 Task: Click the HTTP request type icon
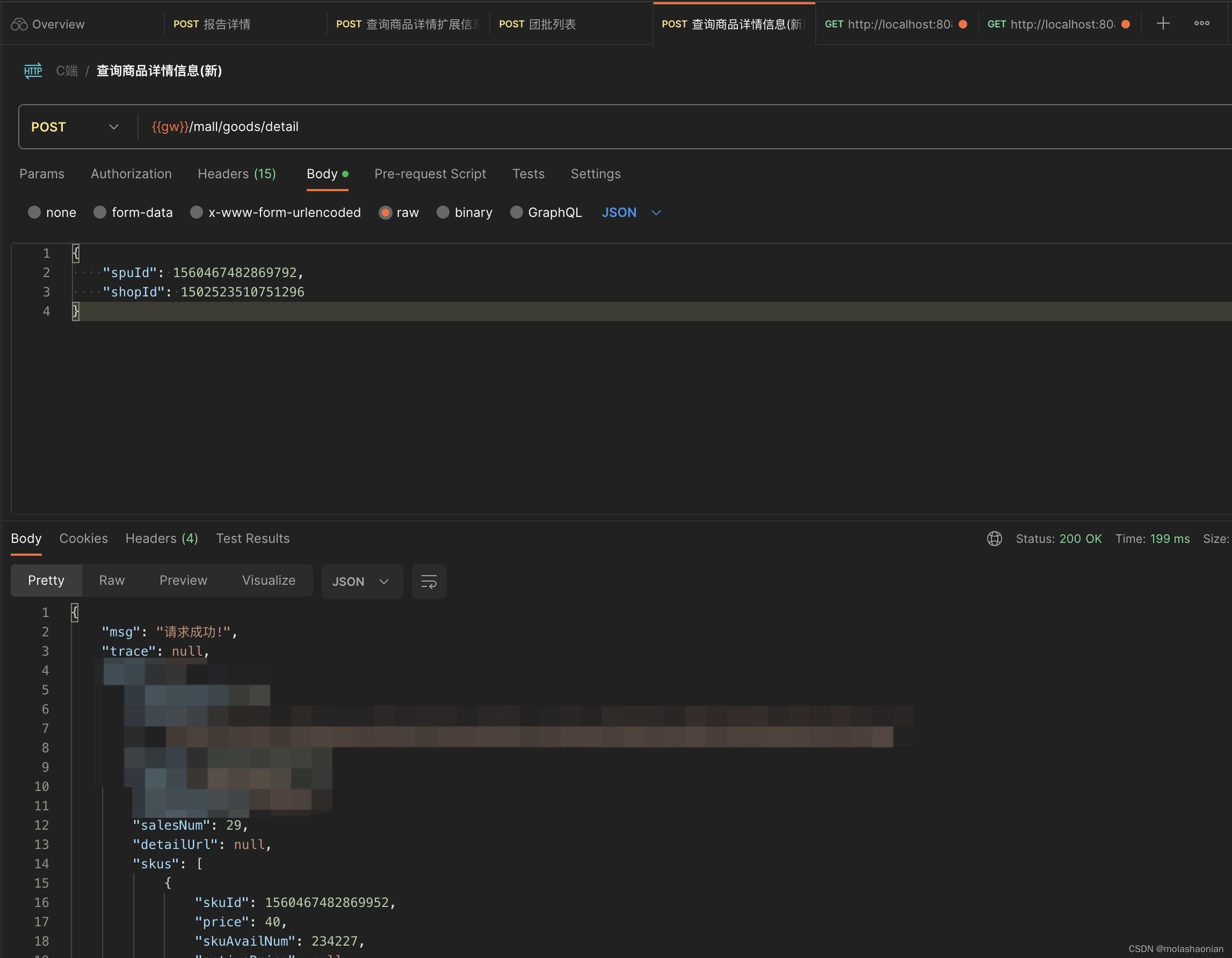33,70
